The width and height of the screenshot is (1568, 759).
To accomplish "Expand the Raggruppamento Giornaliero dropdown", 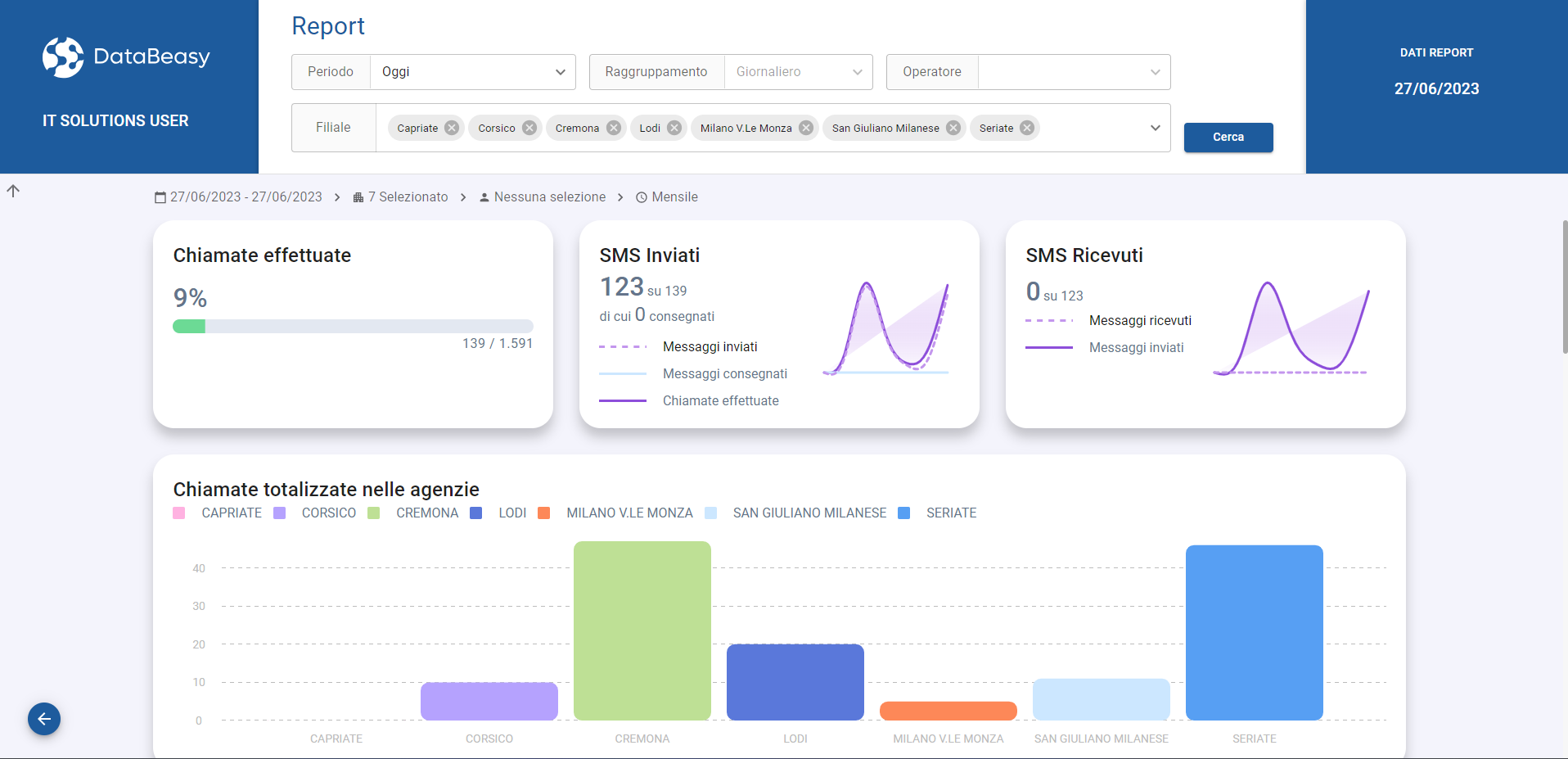I will tap(798, 72).
